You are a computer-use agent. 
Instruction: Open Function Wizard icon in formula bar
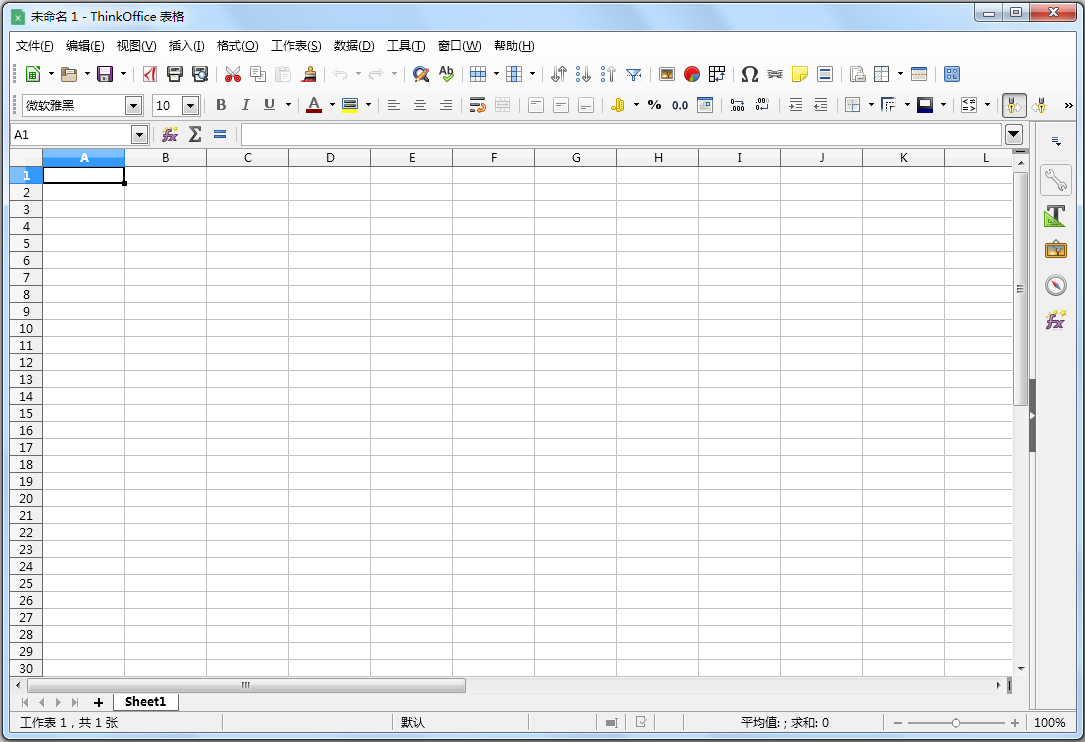coord(170,134)
